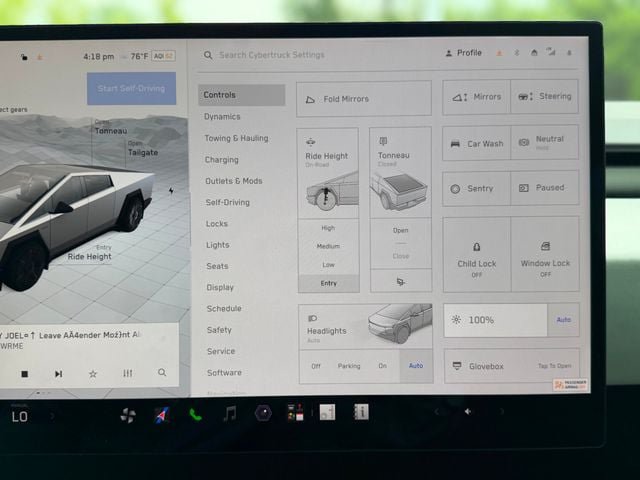The height and width of the screenshot is (480, 640).
Task: Set ride height to Low
Action: tap(329, 265)
